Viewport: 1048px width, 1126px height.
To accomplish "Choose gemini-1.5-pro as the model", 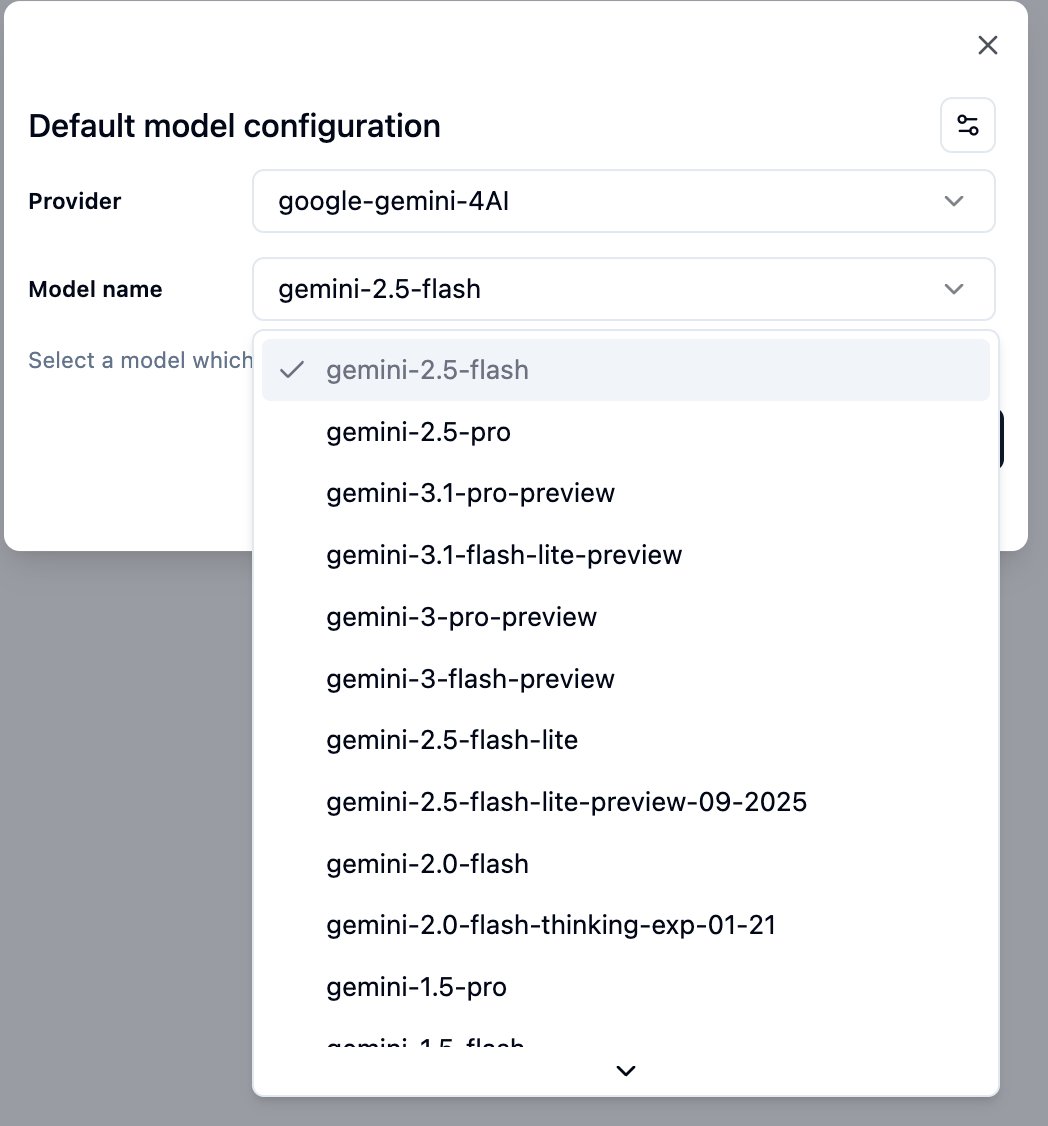I will pyautogui.click(x=416, y=986).
